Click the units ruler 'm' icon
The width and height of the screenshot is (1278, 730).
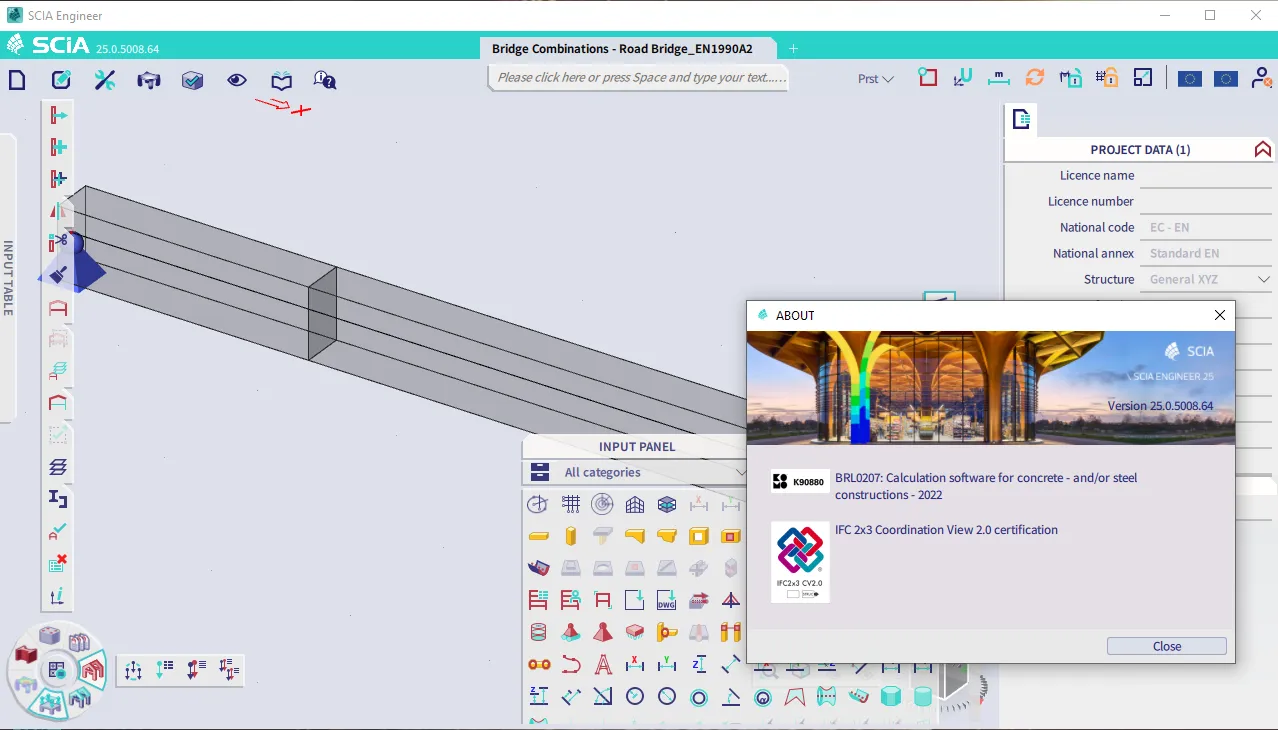(x=999, y=78)
